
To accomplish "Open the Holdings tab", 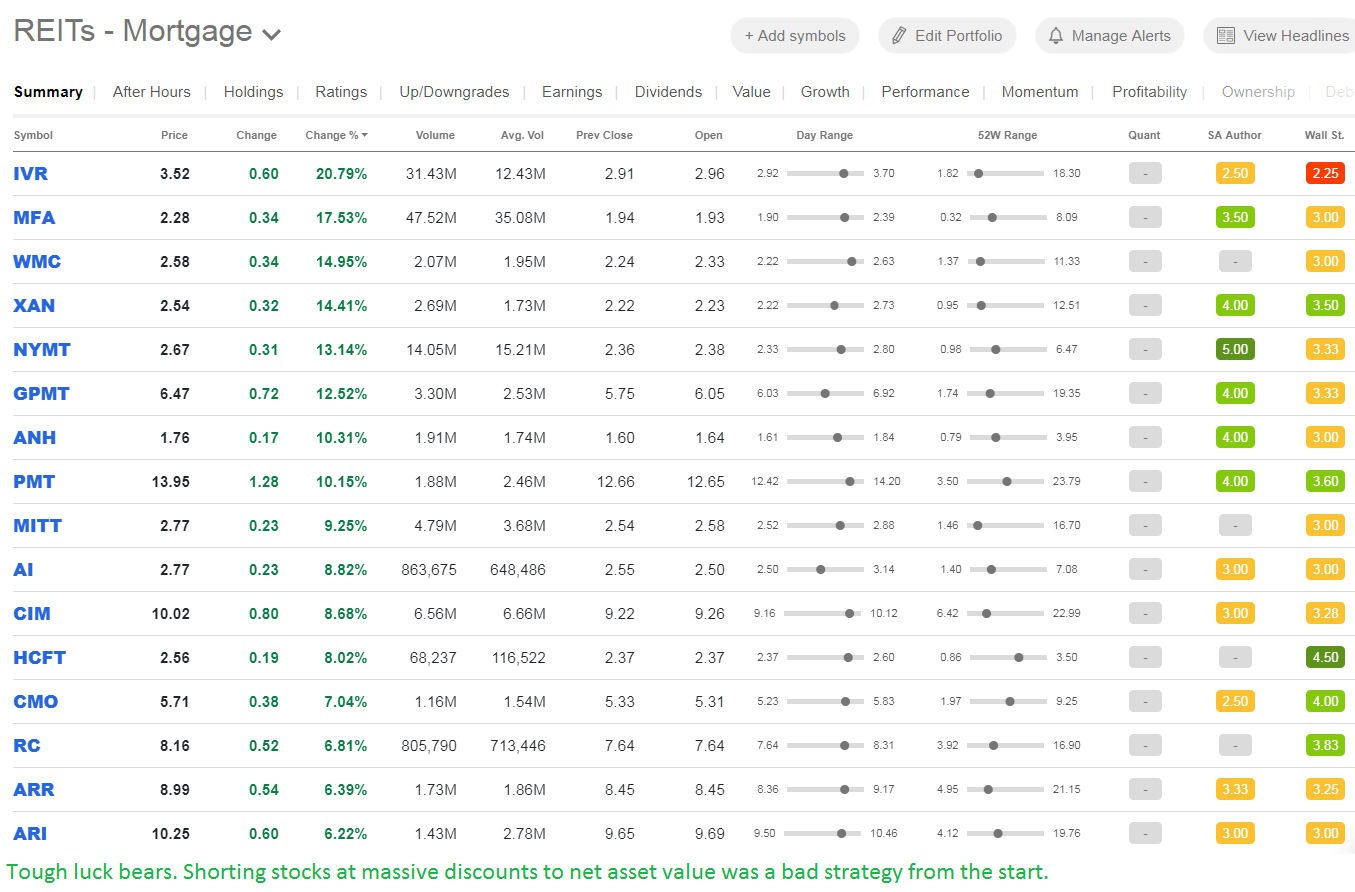I will [x=253, y=92].
